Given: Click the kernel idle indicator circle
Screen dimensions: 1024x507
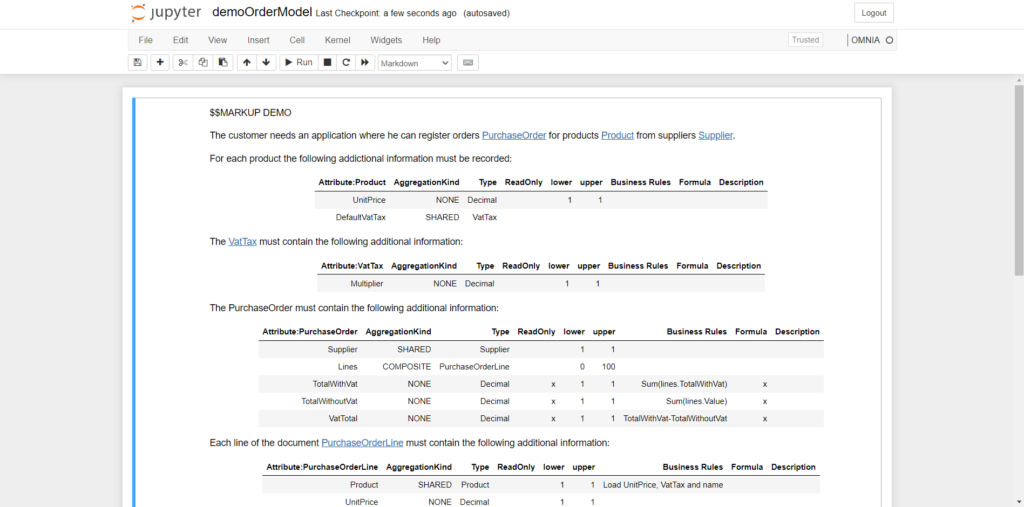Looking at the screenshot, I should 889,41.
